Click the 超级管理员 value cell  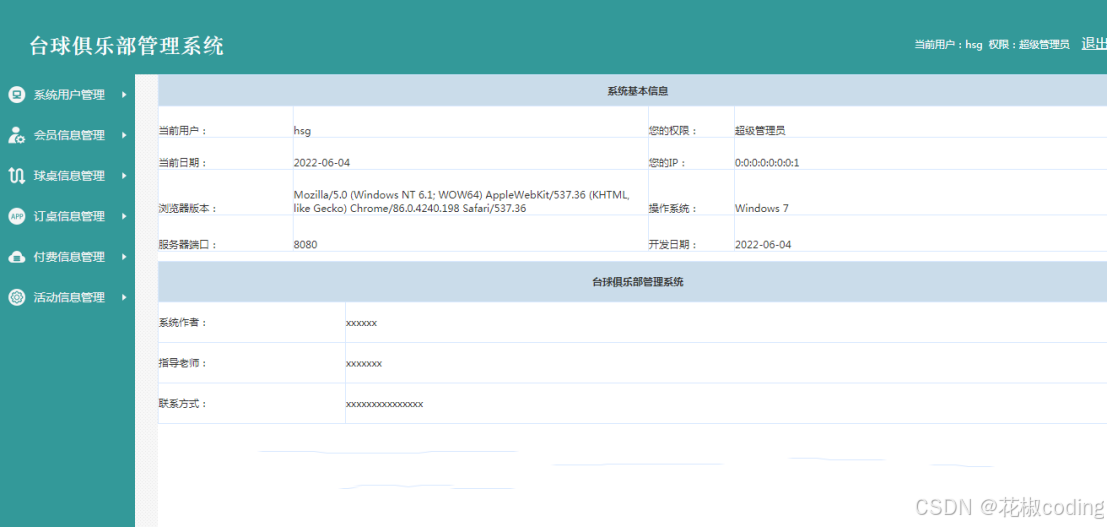(x=760, y=131)
